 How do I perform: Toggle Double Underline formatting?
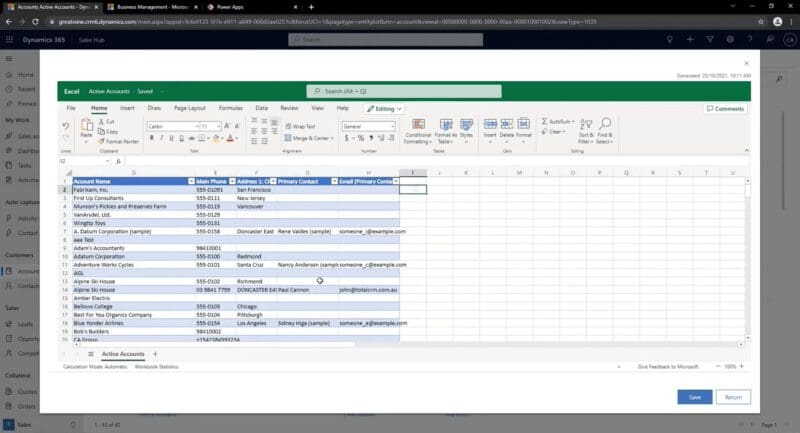click(x=182, y=138)
